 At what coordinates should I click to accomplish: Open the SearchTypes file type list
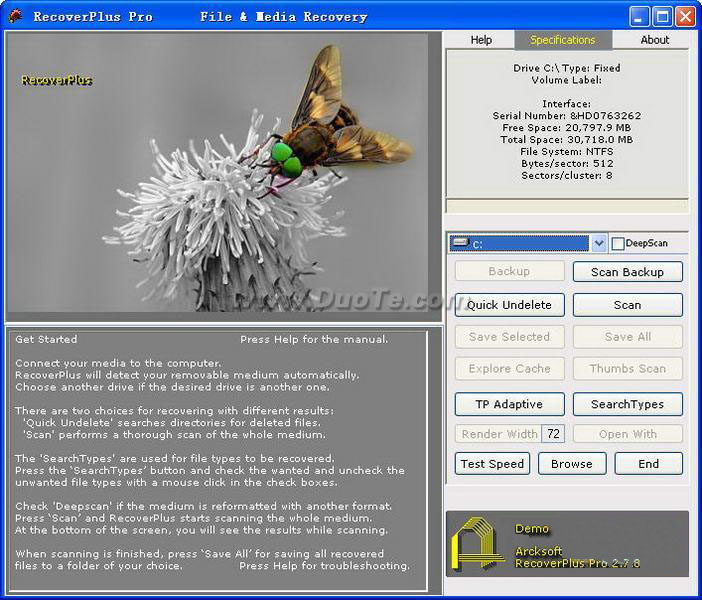pyautogui.click(x=627, y=404)
